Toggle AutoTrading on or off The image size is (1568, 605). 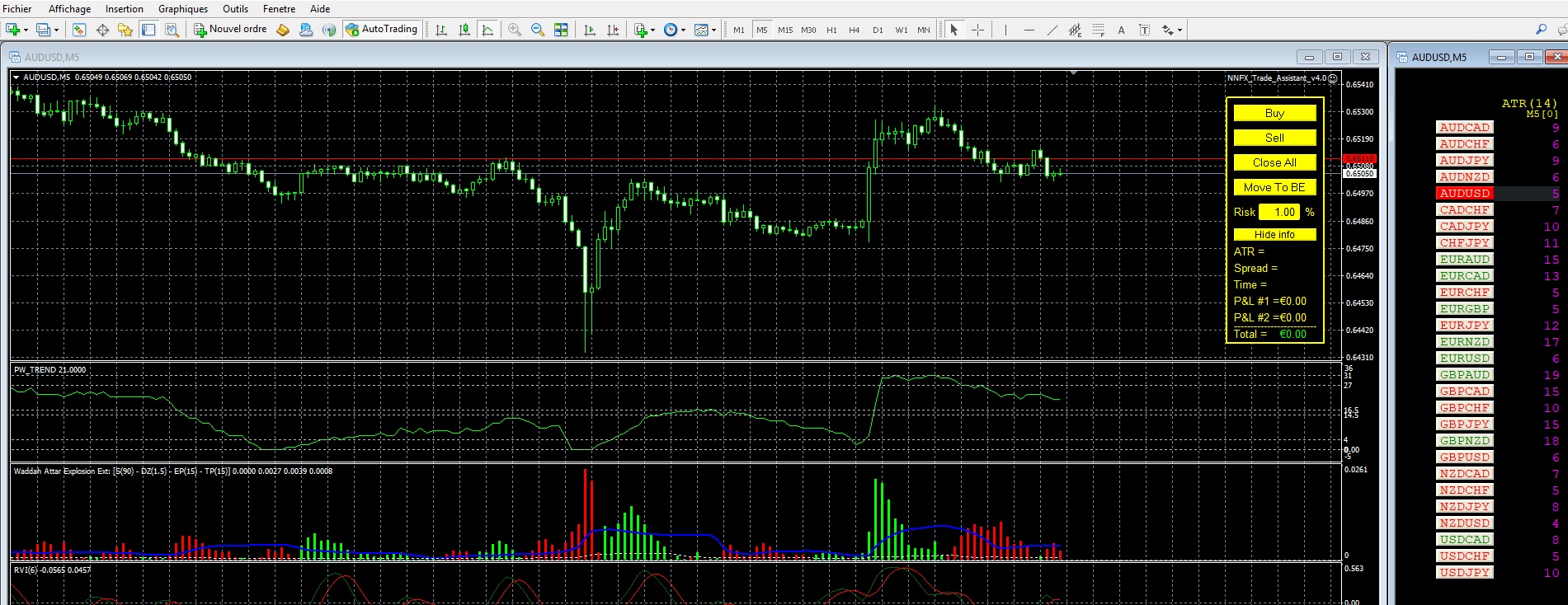[382, 30]
